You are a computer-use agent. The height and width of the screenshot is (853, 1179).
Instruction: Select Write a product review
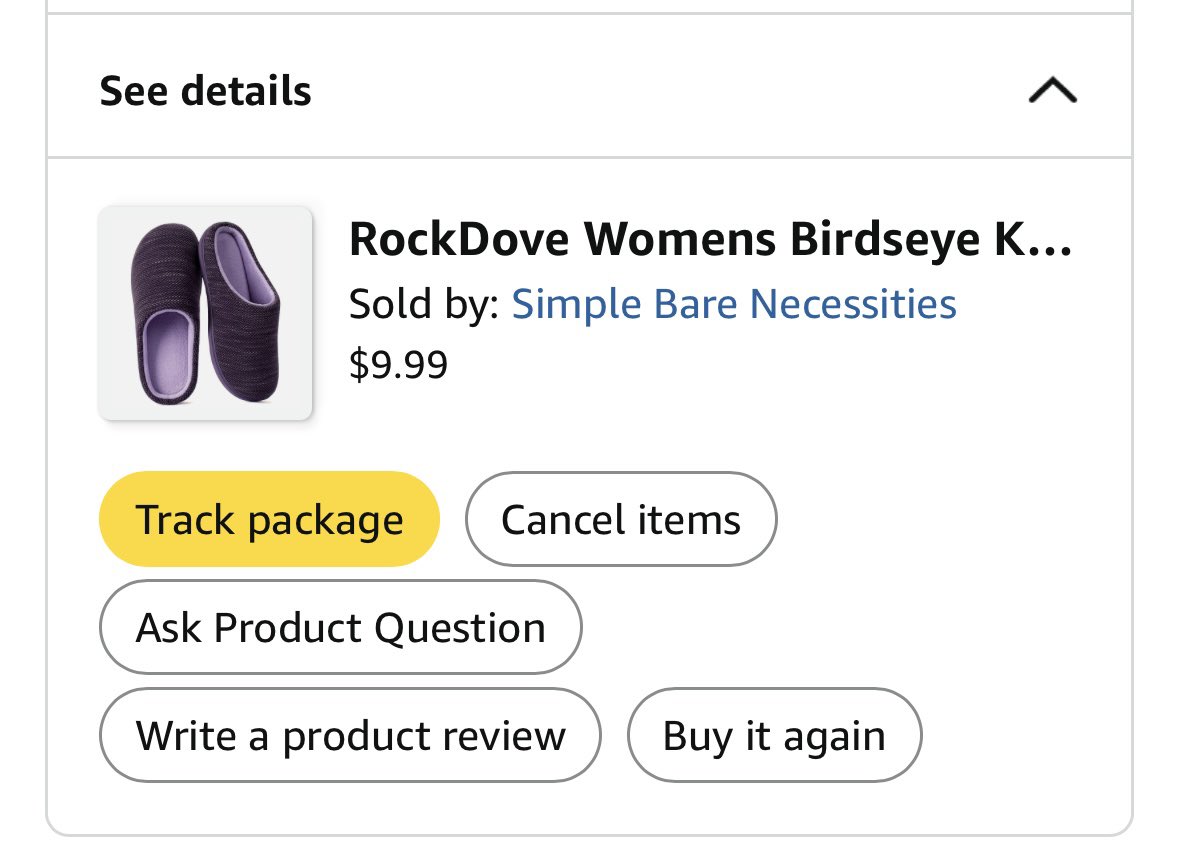(350, 736)
